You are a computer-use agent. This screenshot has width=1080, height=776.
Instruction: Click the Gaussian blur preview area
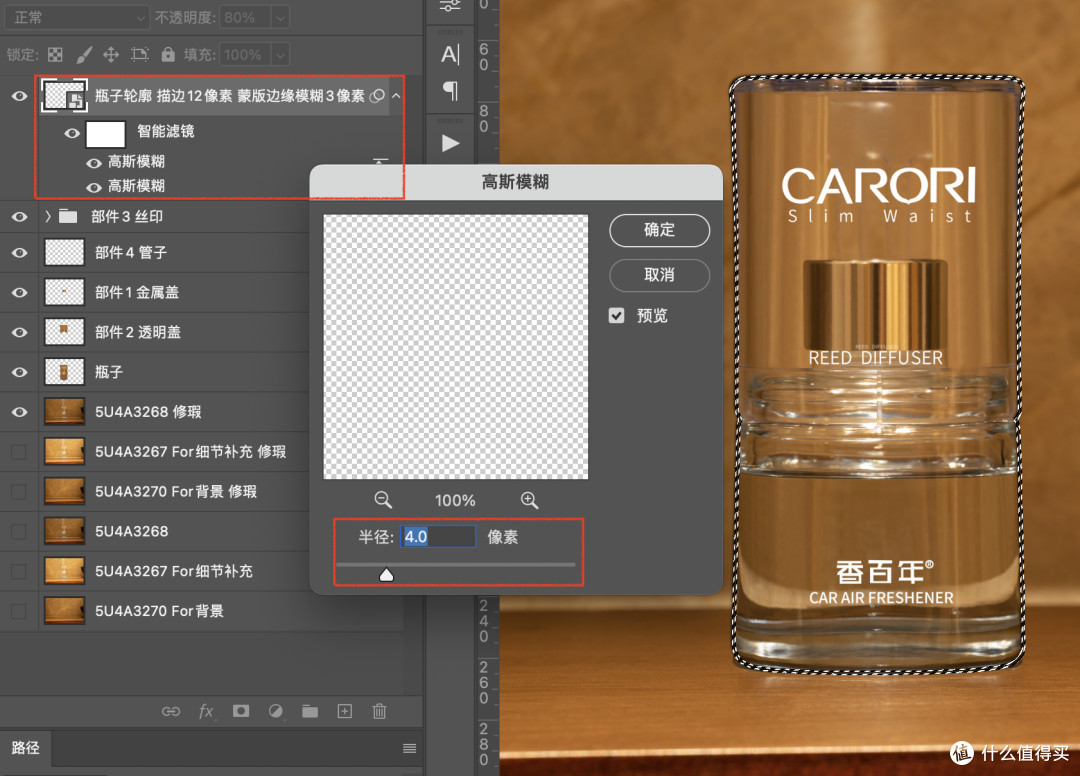point(456,346)
